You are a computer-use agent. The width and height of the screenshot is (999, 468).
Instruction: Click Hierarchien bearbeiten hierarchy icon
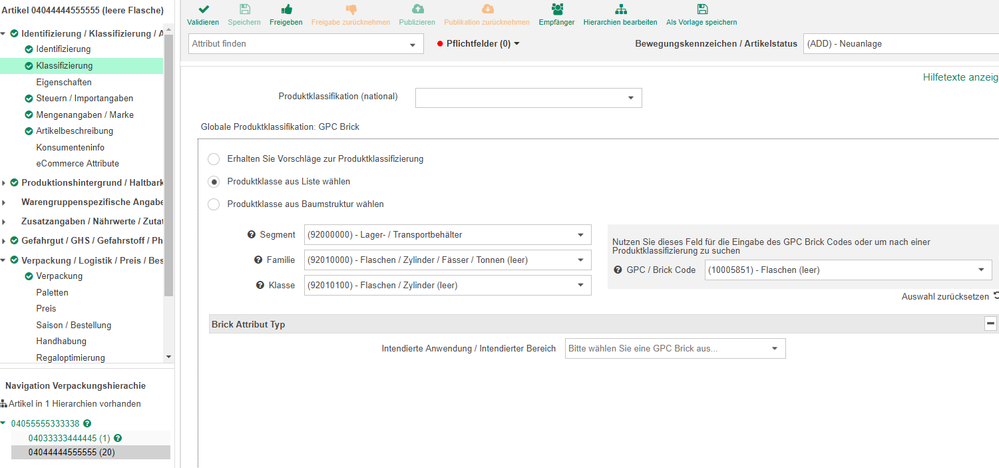tap(620, 10)
